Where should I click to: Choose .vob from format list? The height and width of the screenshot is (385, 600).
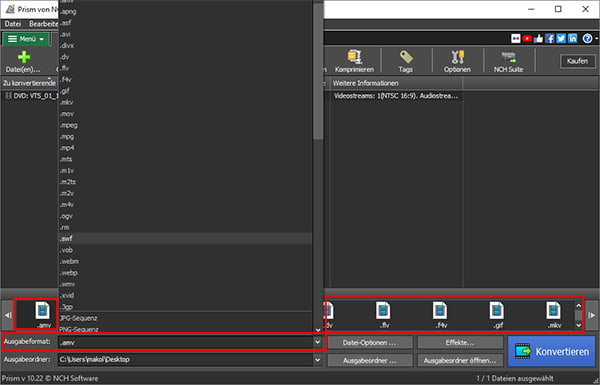point(186,250)
